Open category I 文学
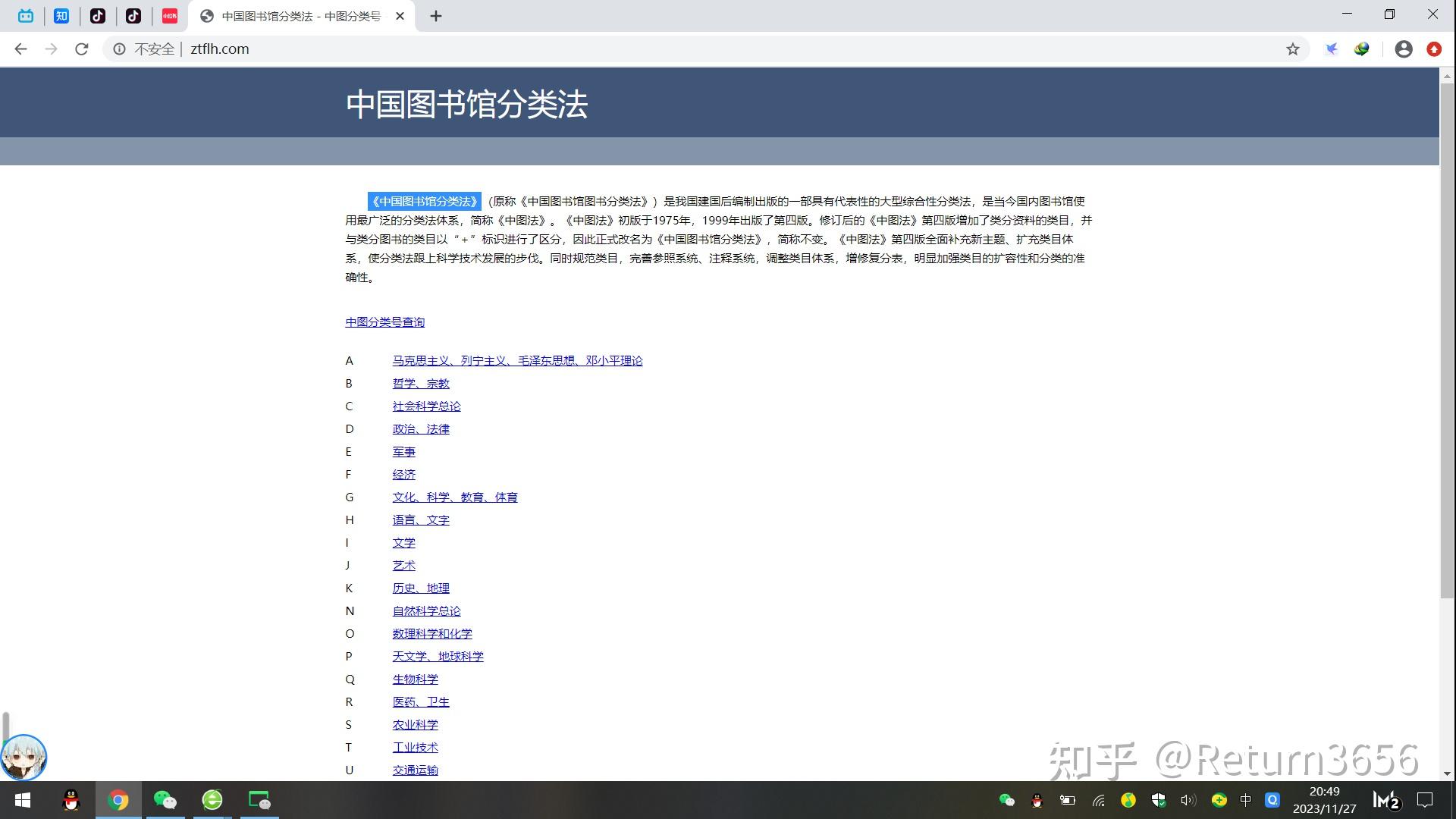 pyautogui.click(x=403, y=543)
